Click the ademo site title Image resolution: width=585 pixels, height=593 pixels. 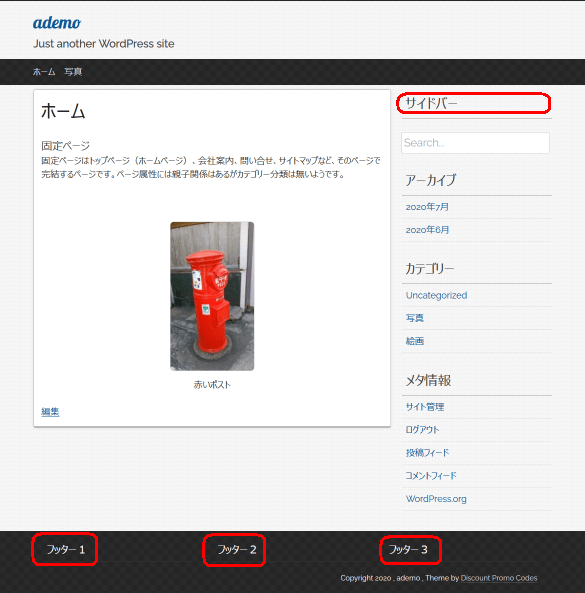pyautogui.click(x=57, y=23)
